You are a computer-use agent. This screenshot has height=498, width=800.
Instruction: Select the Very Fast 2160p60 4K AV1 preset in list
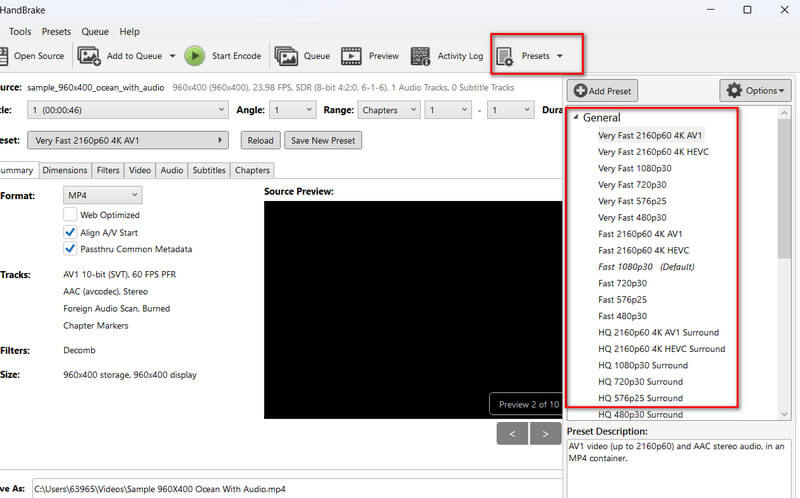click(650, 135)
